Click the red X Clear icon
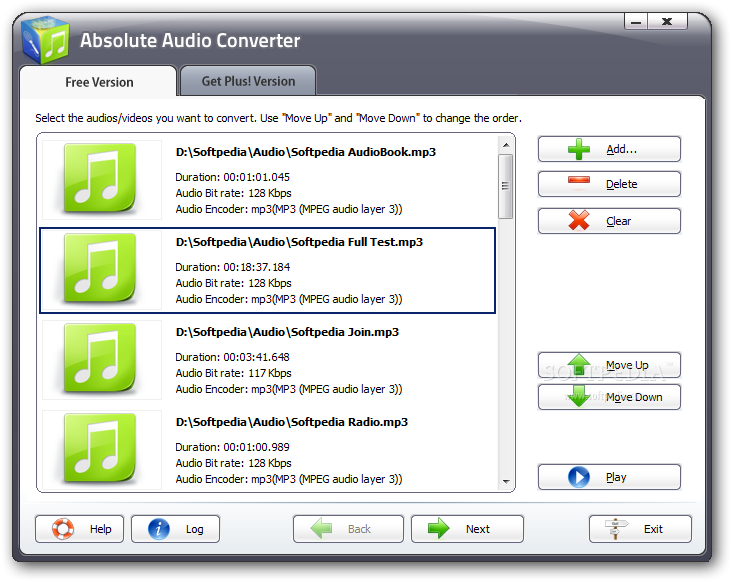Viewport: 732px width, 582px height. 579,220
